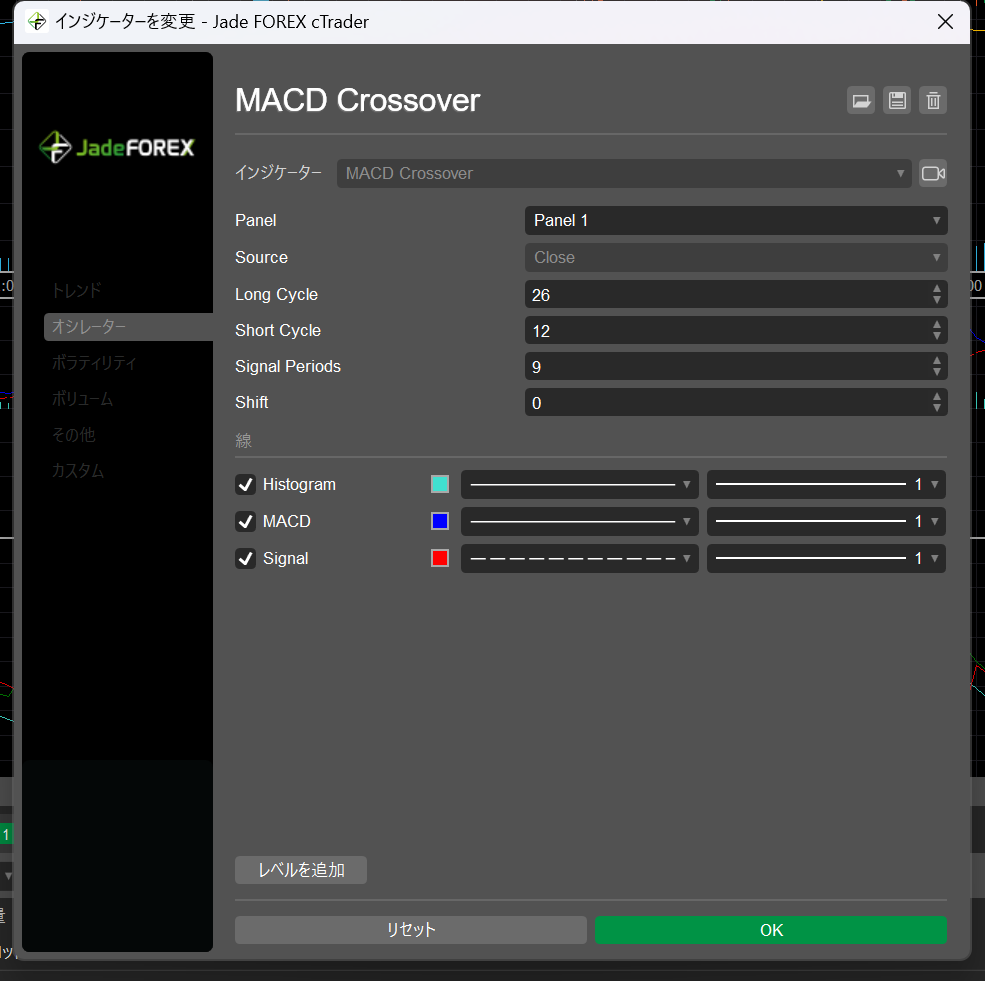This screenshot has width=985, height=981.
Task: Click the green OK button
Action: (x=770, y=930)
